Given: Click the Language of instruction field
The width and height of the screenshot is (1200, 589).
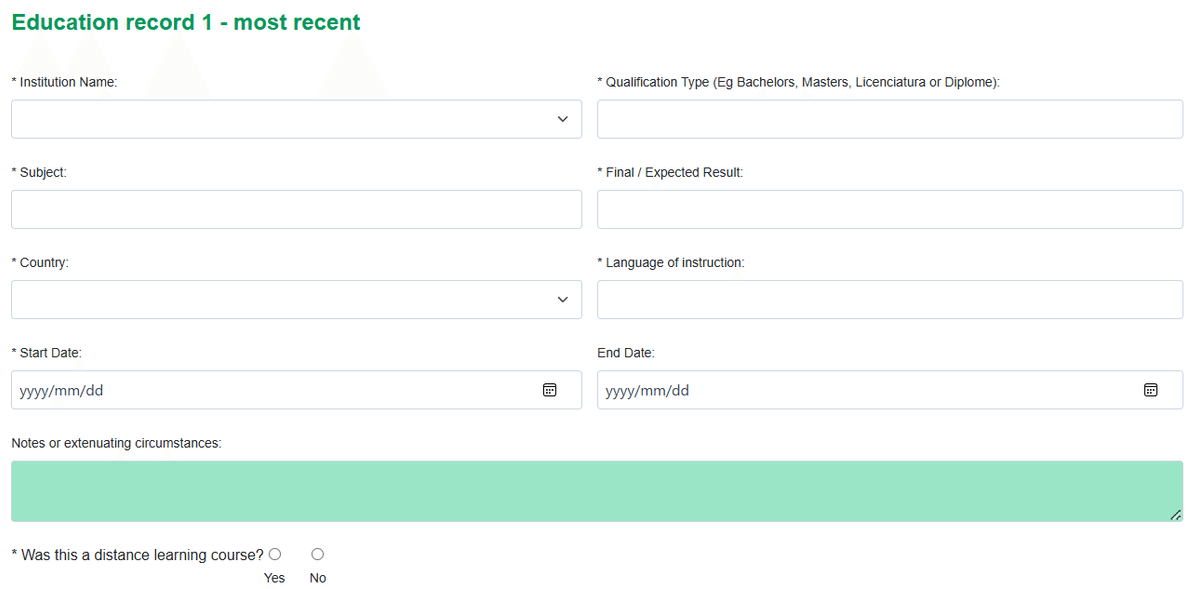Looking at the screenshot, I should click(x=889, y=300).
